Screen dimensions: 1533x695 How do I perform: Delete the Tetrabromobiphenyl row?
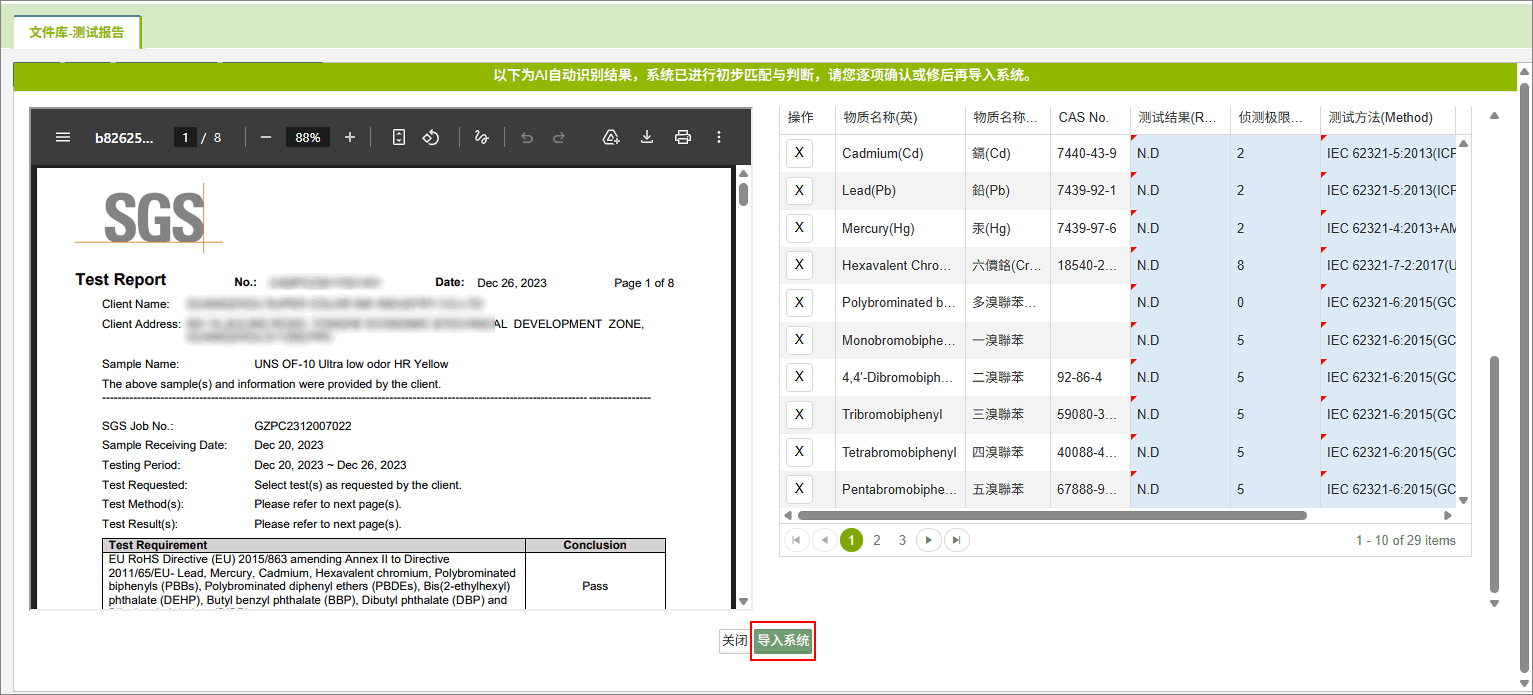[799, 451]
